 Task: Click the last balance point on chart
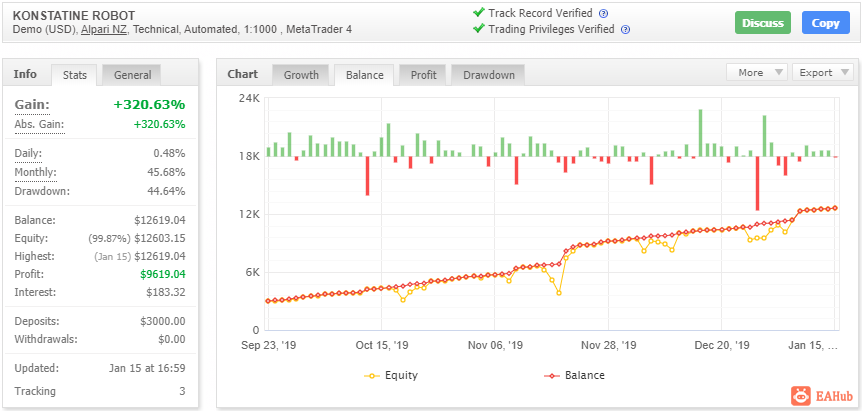[x=835, y=208]
